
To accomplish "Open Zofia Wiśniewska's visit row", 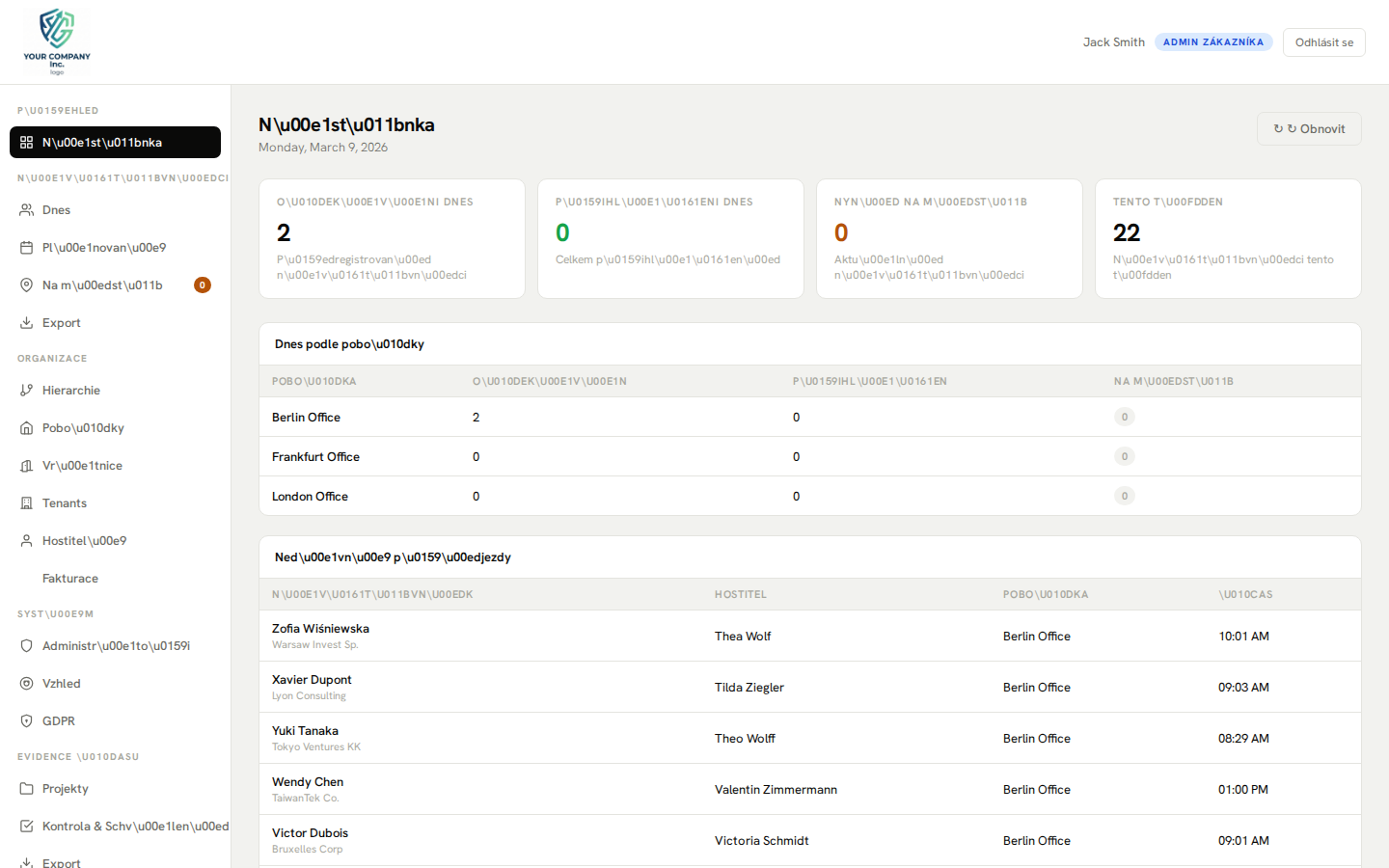I will (675, 636).
